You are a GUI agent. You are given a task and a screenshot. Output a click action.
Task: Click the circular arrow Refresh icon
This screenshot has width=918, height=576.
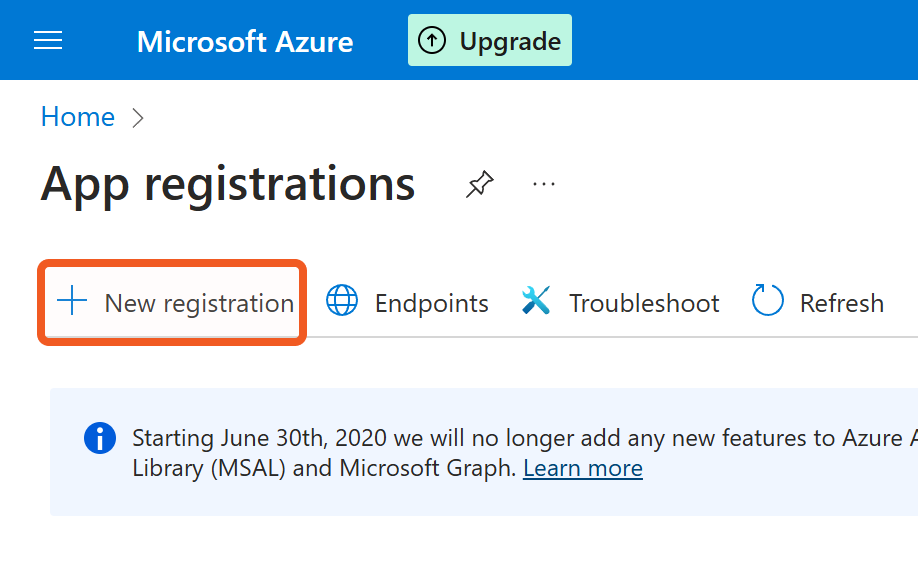tap(768, 302)
